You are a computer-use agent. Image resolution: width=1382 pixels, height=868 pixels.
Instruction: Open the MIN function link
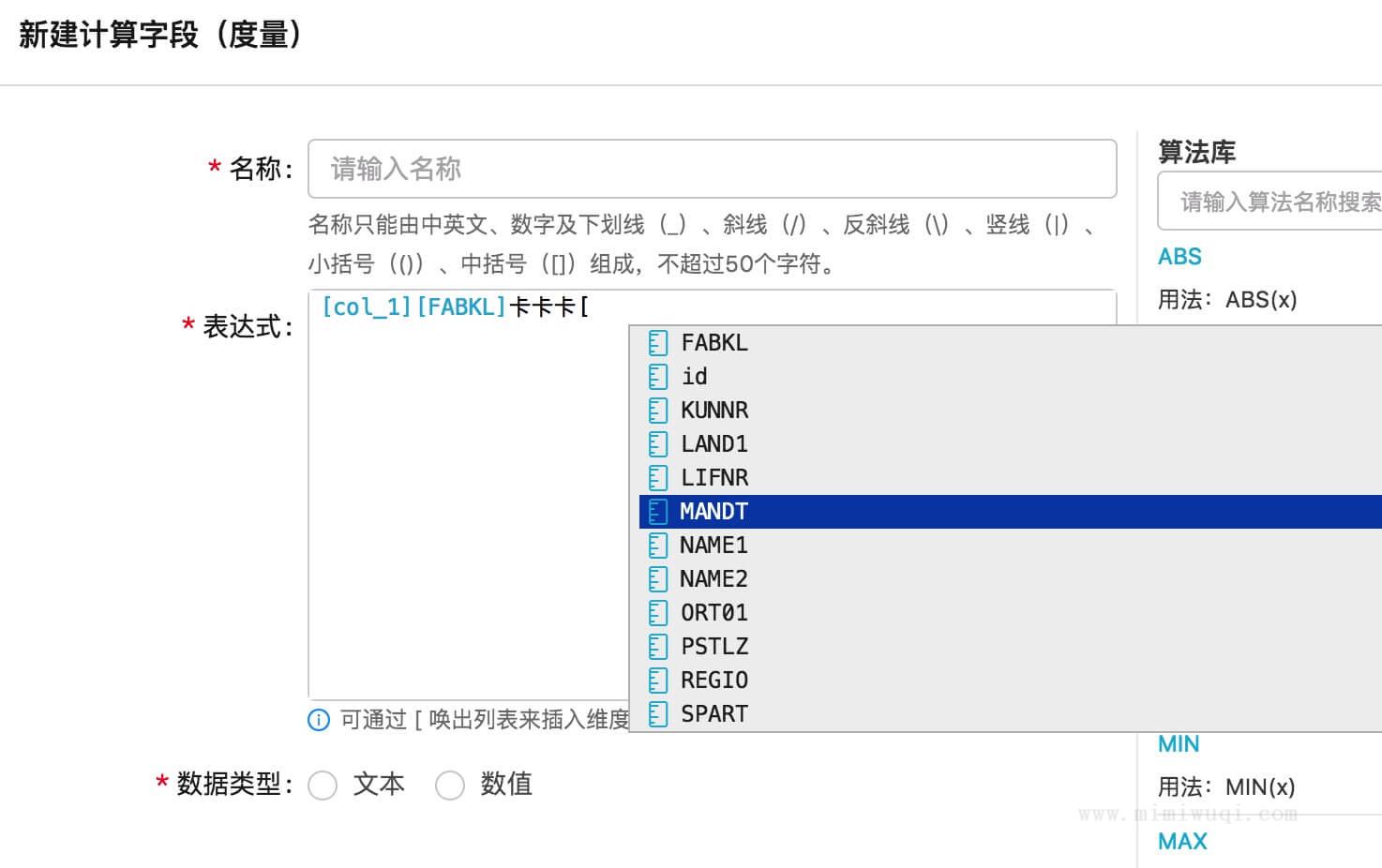point(1179,744)
